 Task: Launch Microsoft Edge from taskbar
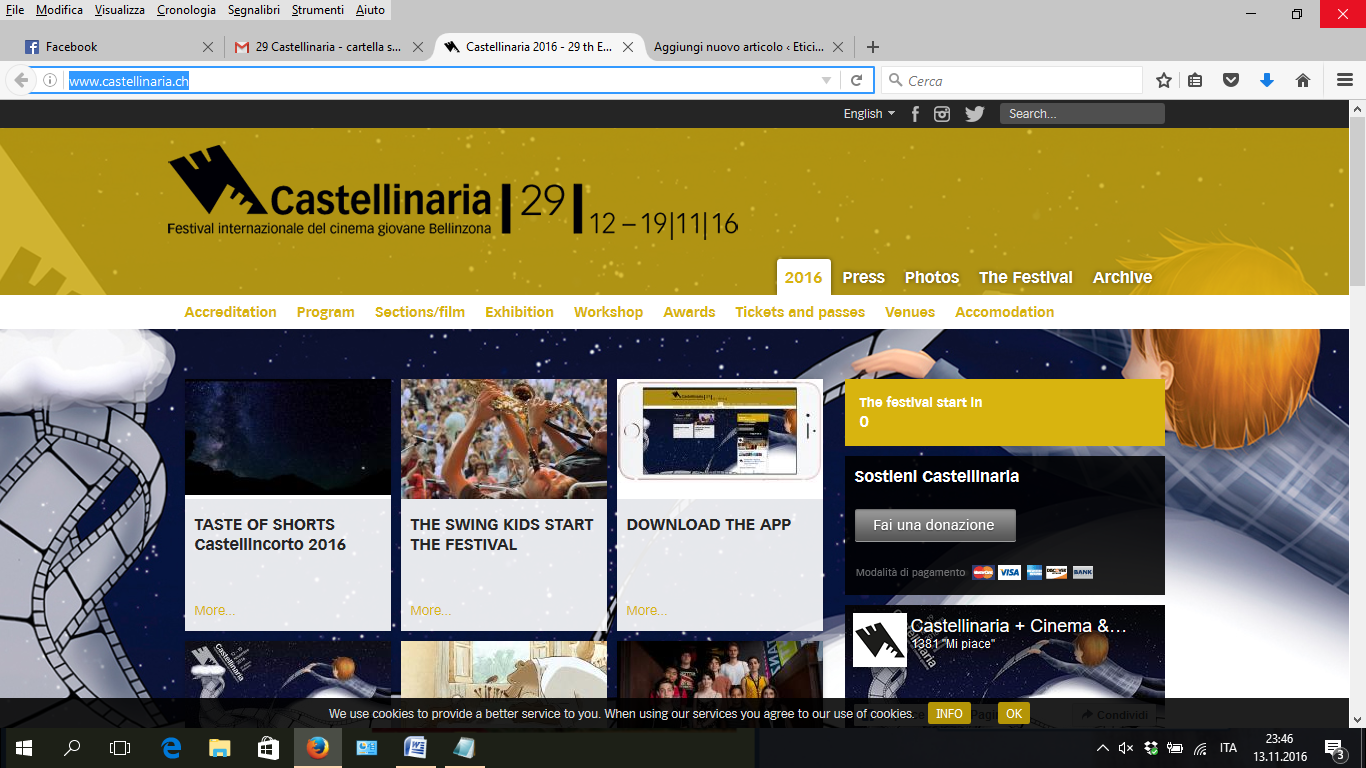[x=171, y=747]
